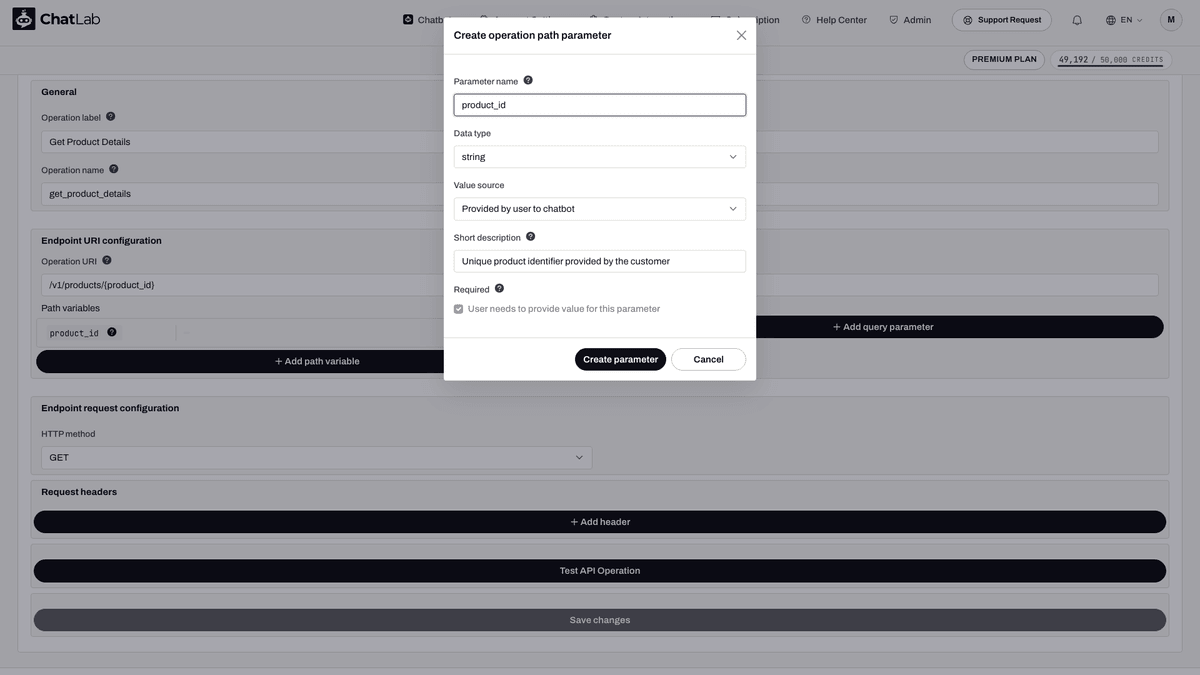Viewport: 1200px width, 675px height.
Task: Click the Cancel button
Action: tap(708, 359)
